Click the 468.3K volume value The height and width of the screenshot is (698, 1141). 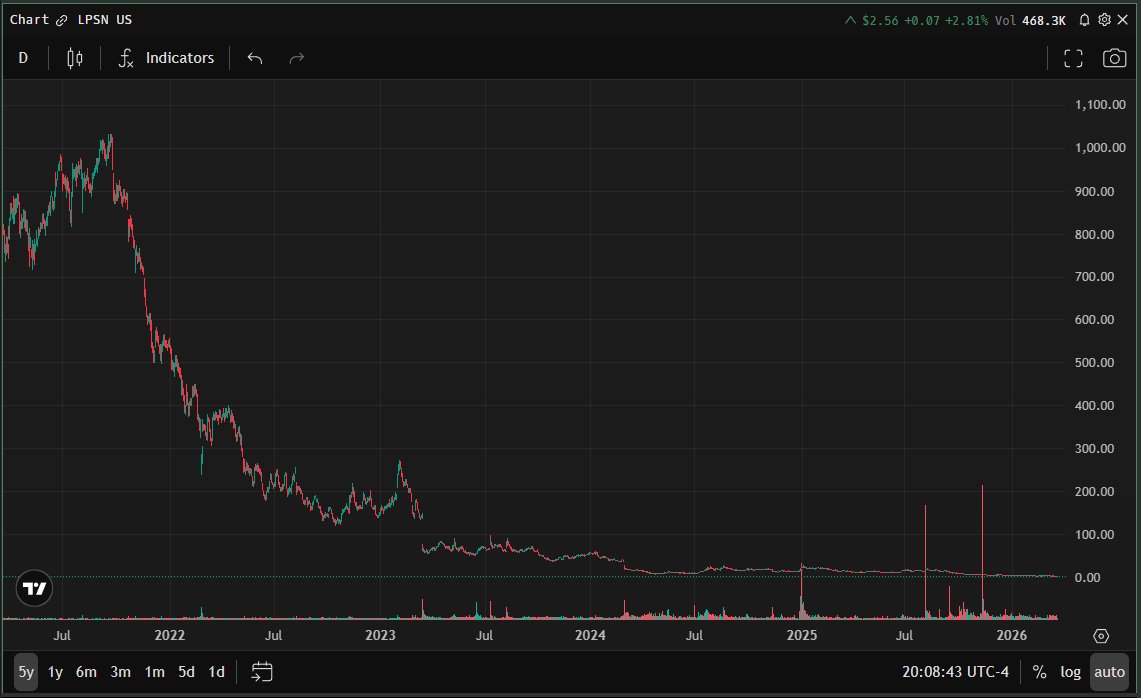[x=1043, y=20]
